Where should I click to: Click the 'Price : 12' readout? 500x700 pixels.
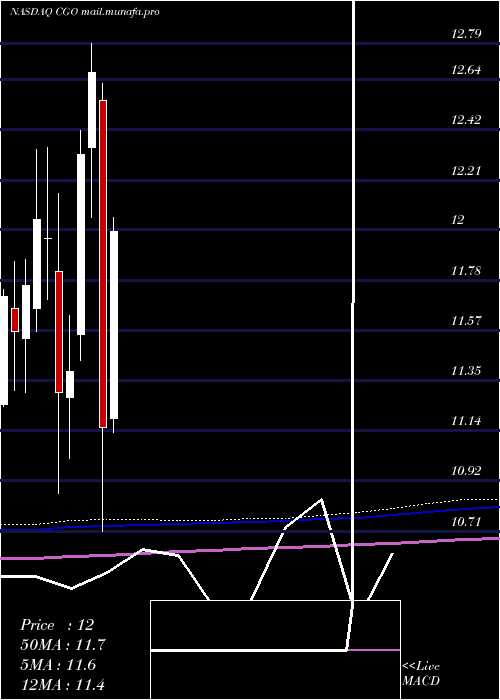[57, 625]
